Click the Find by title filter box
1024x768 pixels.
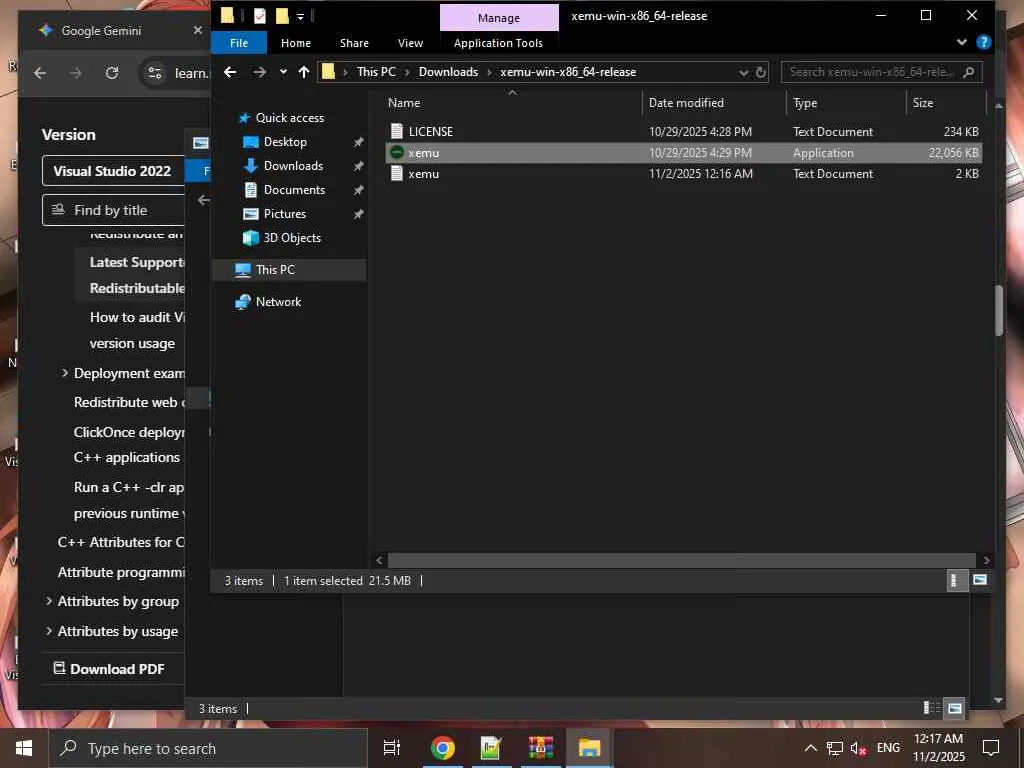pos(114,210)
